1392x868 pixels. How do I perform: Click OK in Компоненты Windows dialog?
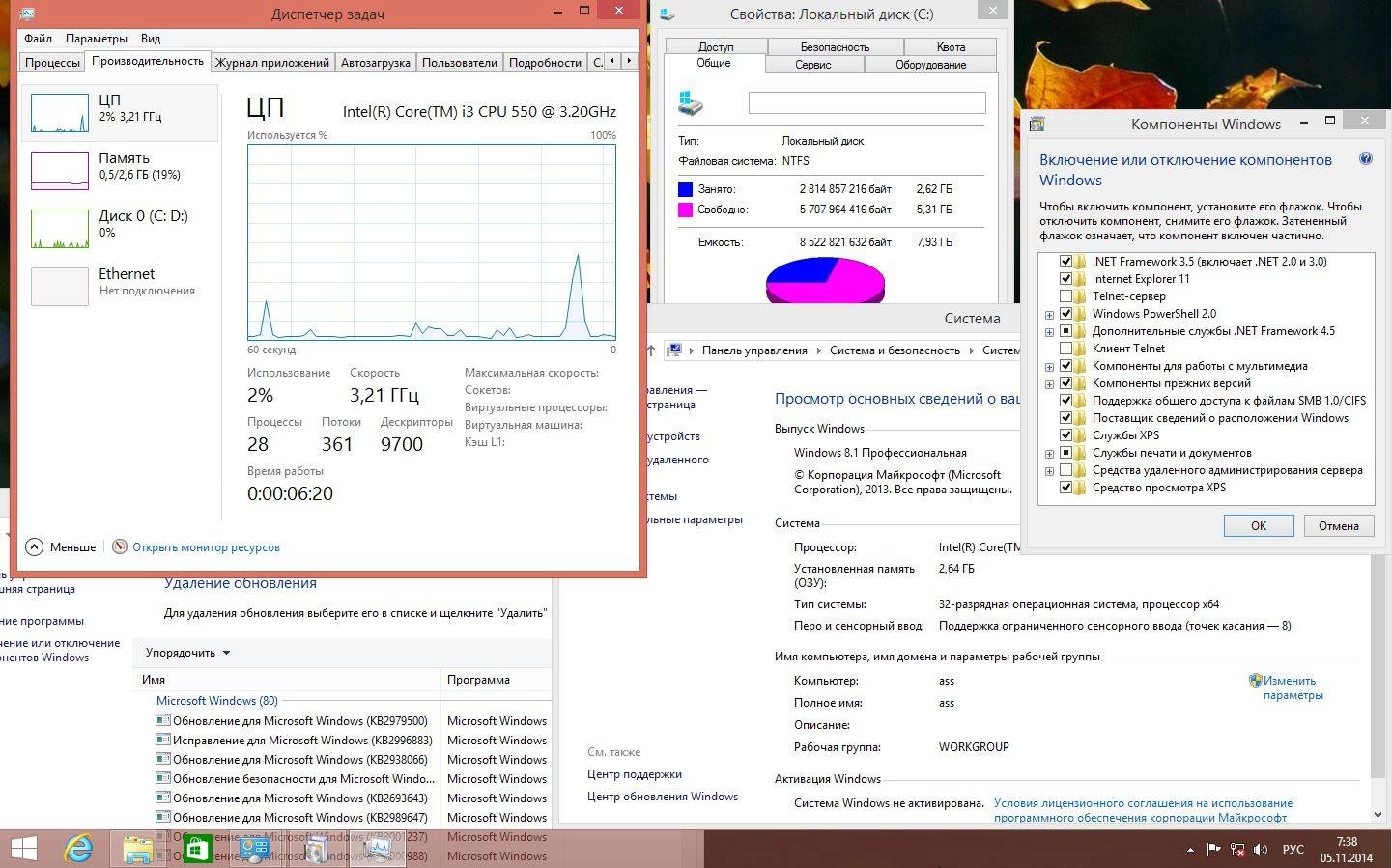pos(1259,525)
